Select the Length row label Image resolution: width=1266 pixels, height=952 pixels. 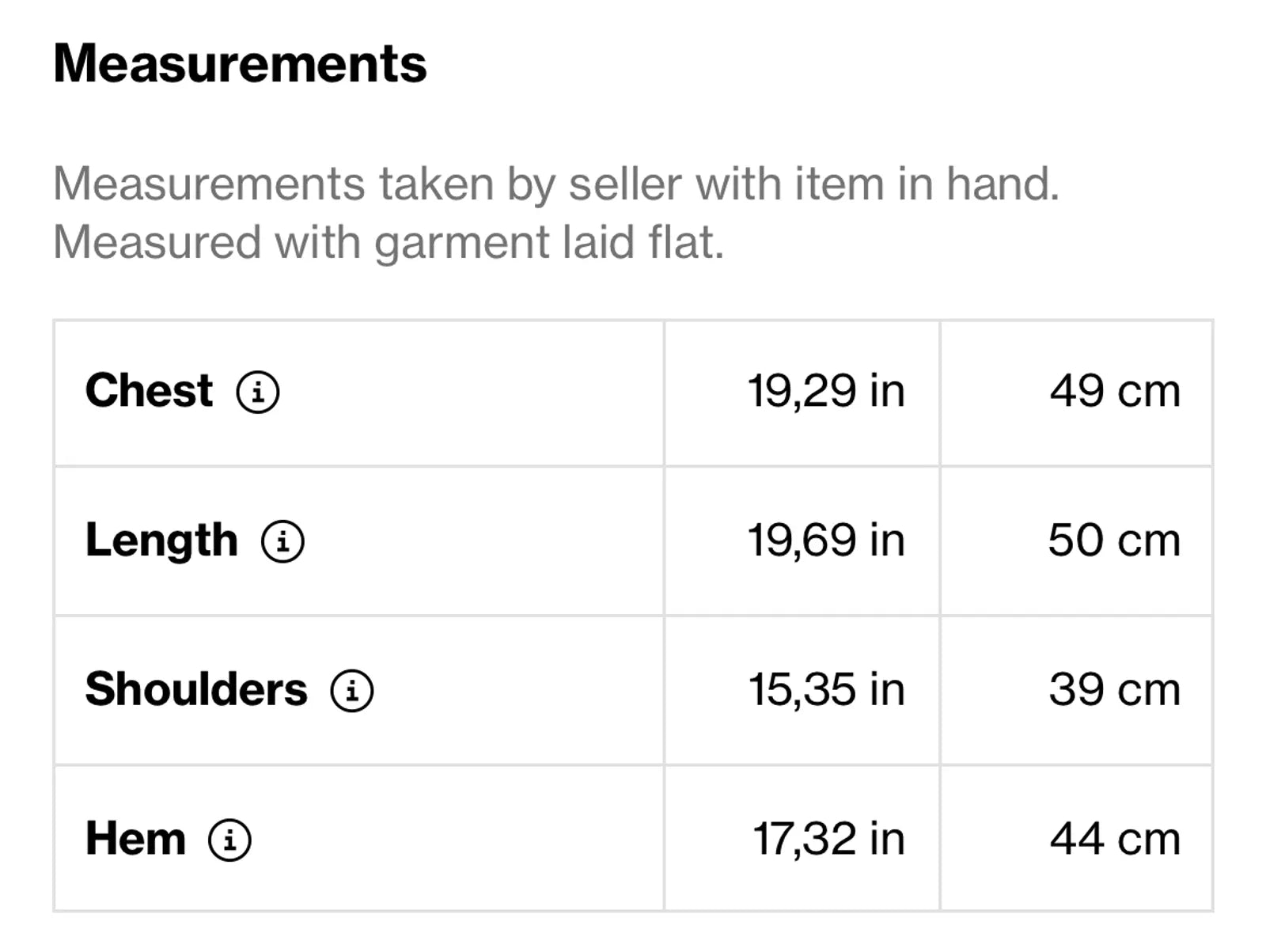pos(161,541)
